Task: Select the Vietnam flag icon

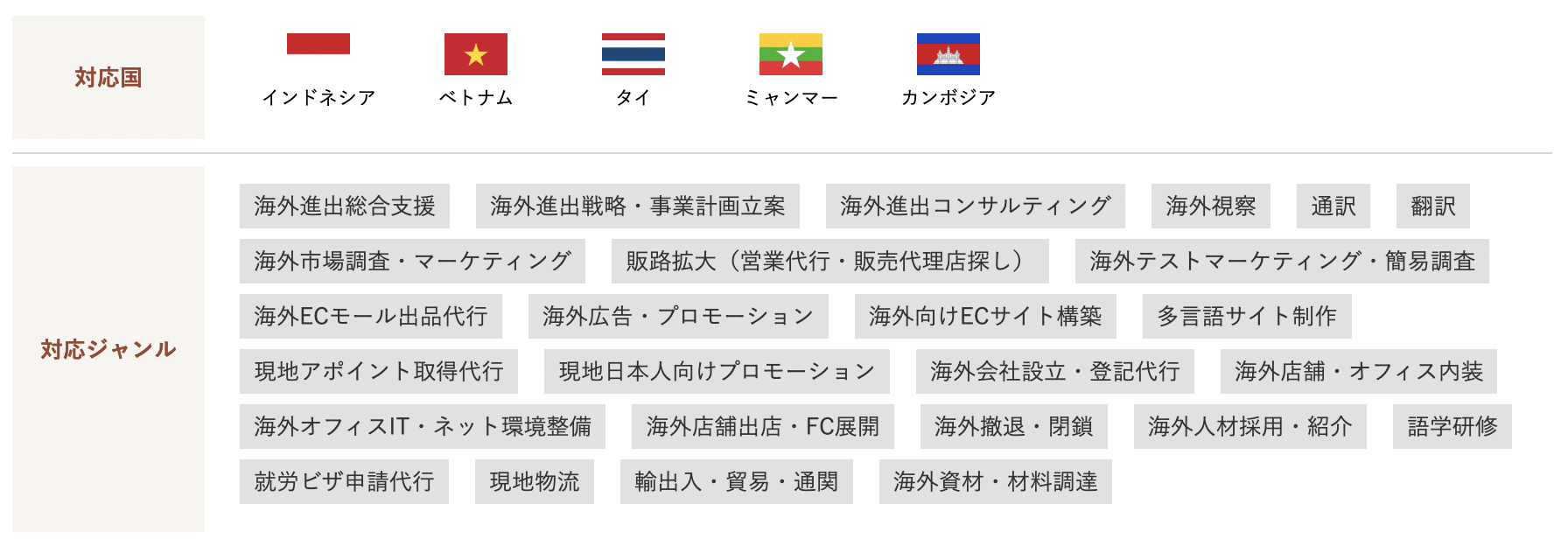Action: tap(476, 54)
